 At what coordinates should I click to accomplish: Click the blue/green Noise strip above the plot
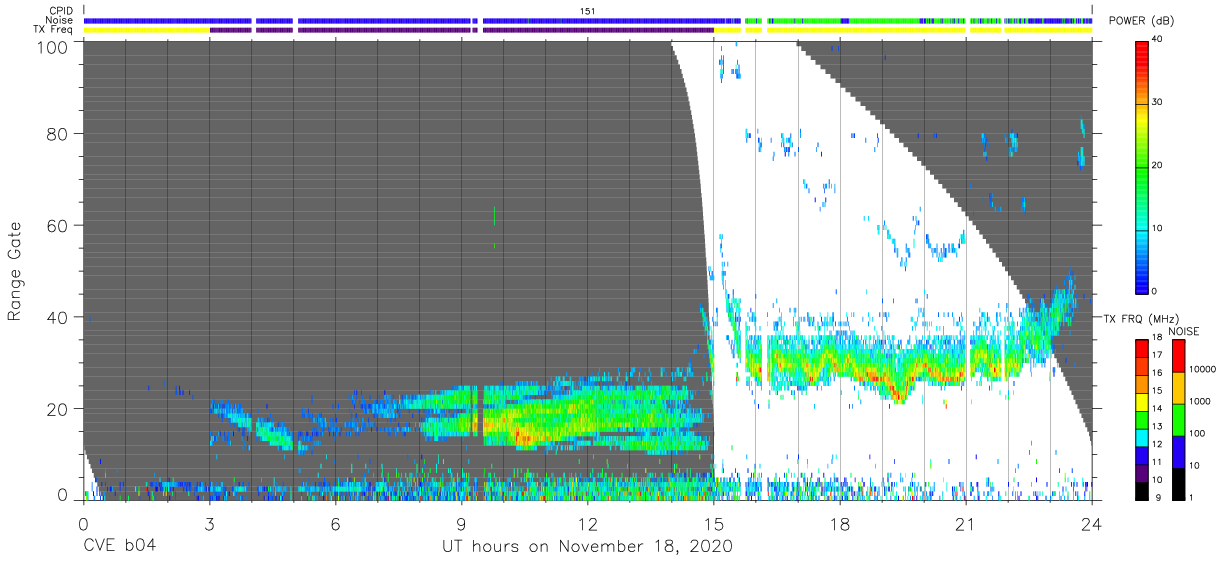pos(588,20)
